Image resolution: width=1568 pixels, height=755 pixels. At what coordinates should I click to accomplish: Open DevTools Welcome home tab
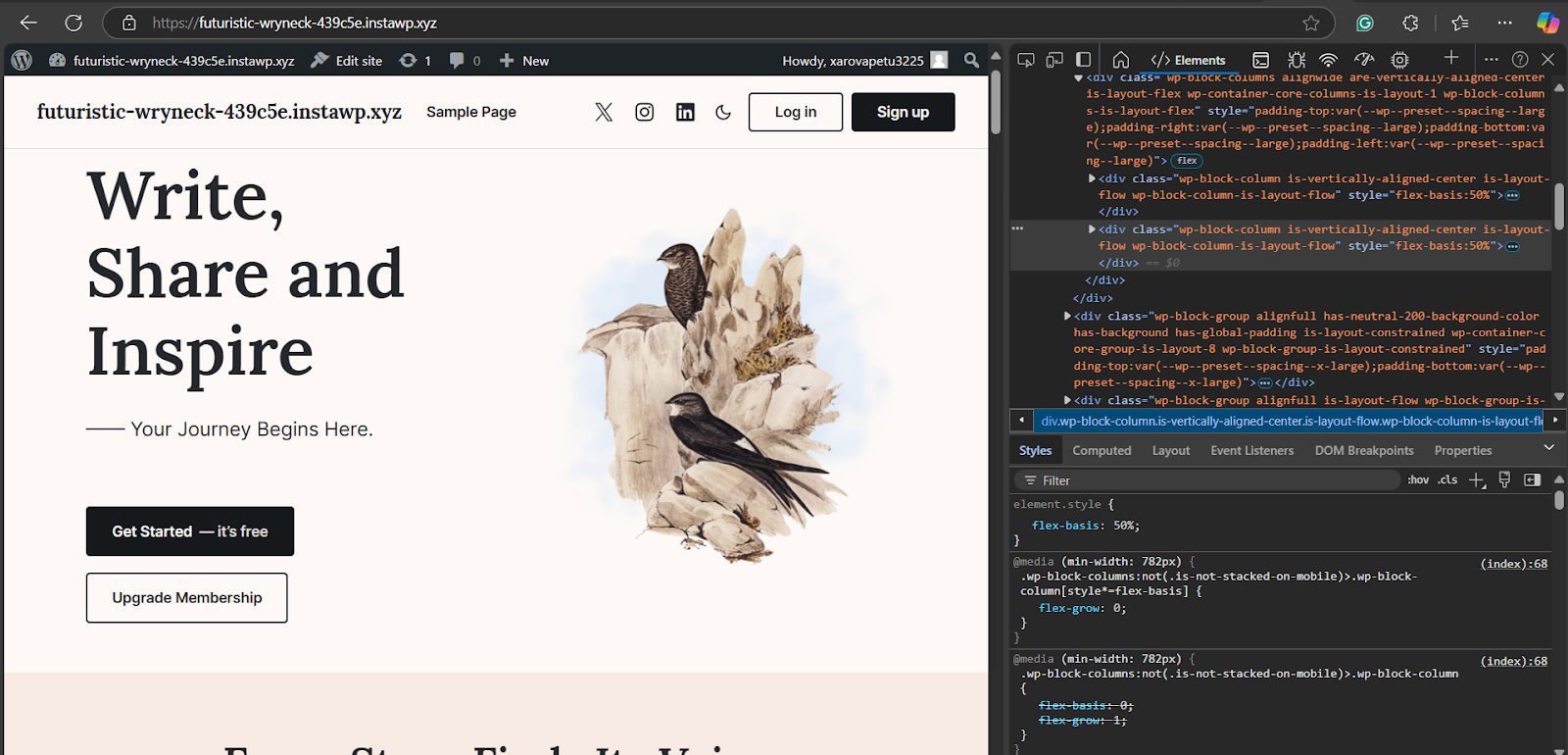1121,60
